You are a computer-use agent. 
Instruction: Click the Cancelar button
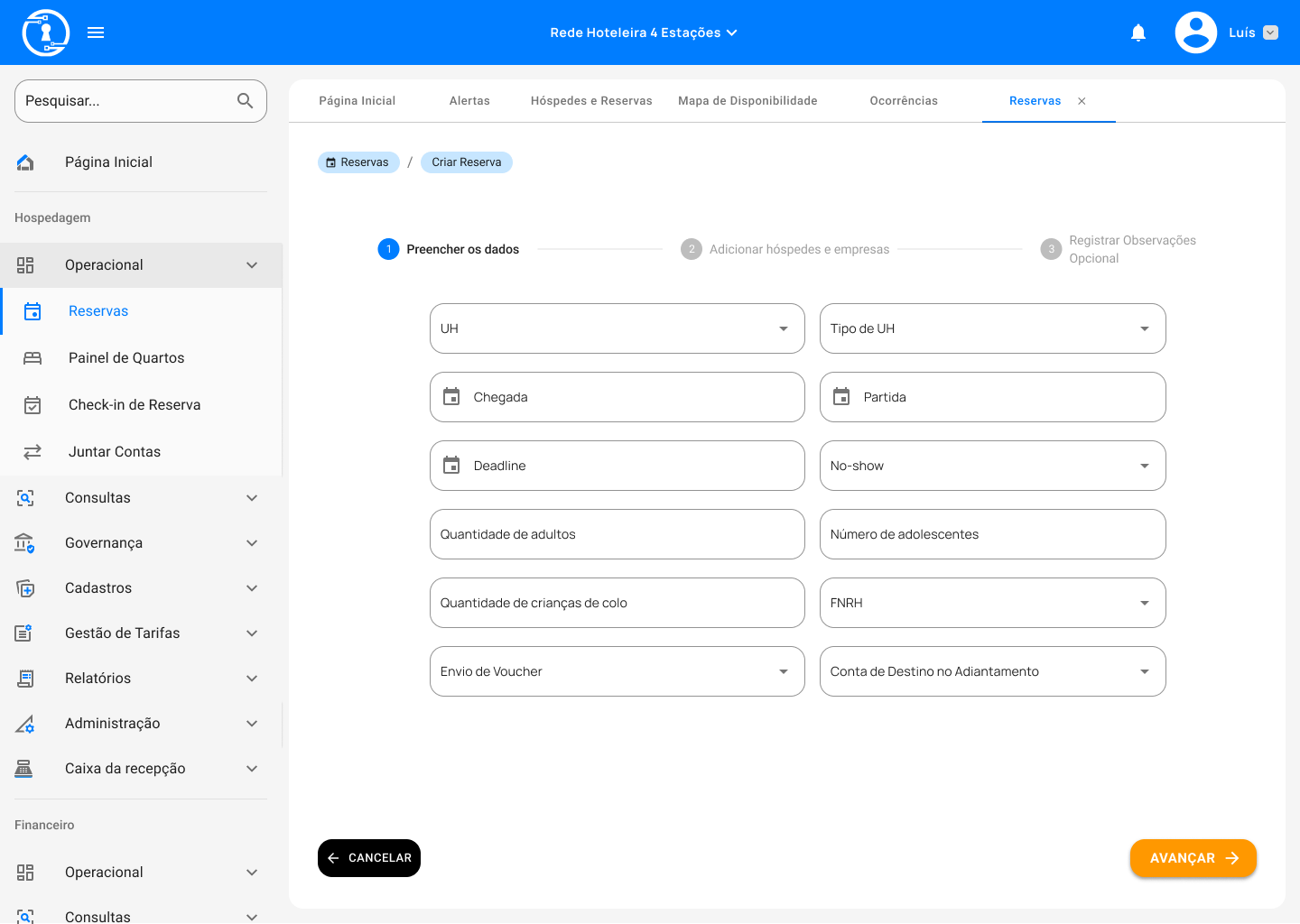click(x=369, y=858)
